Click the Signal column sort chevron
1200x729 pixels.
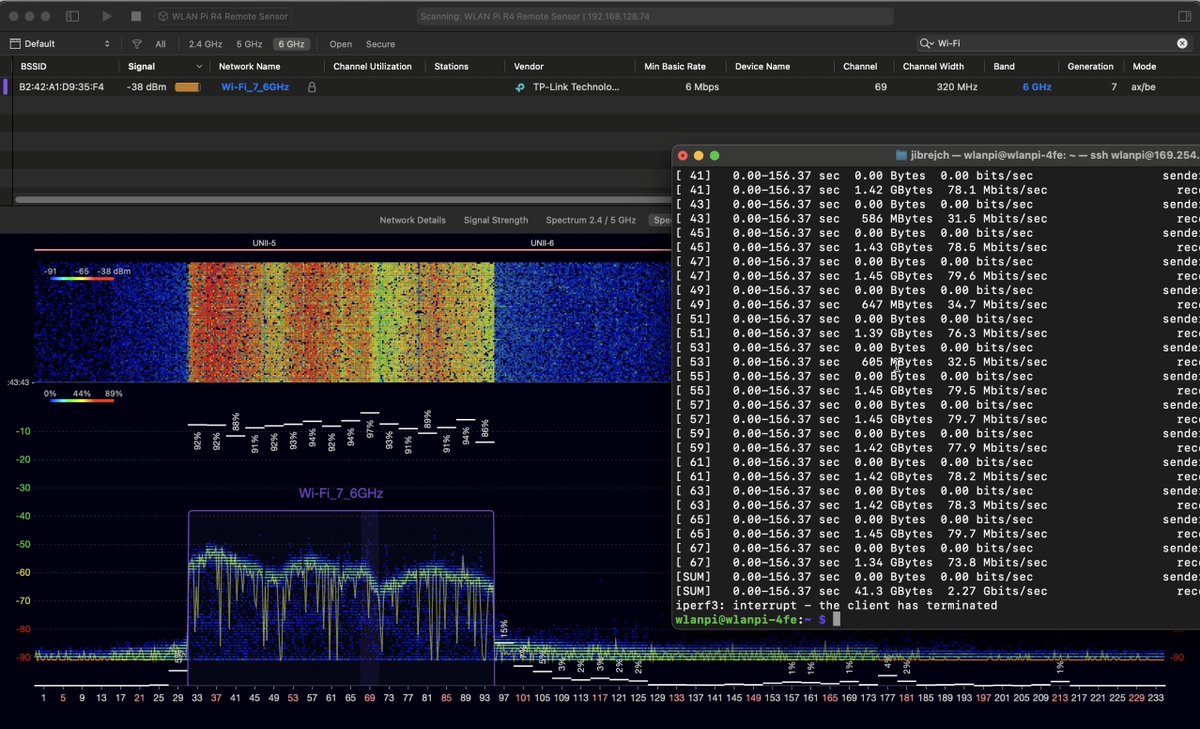[199, 66]
